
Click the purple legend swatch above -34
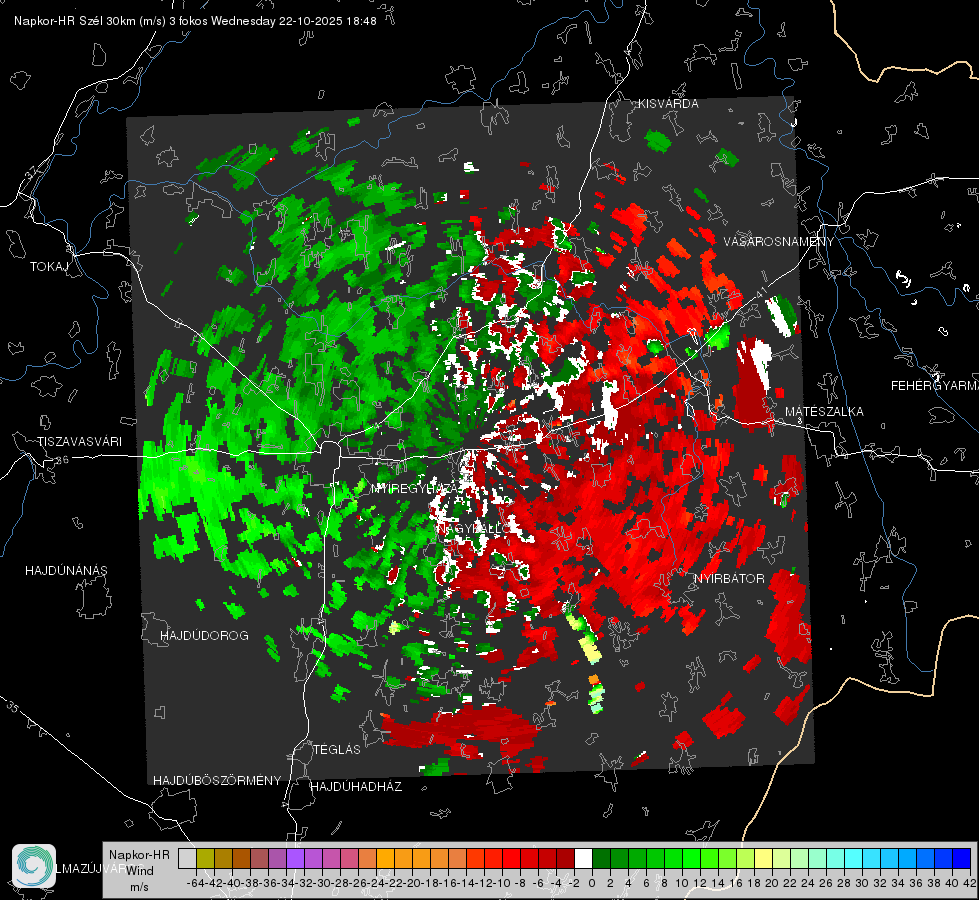[295, 858]
